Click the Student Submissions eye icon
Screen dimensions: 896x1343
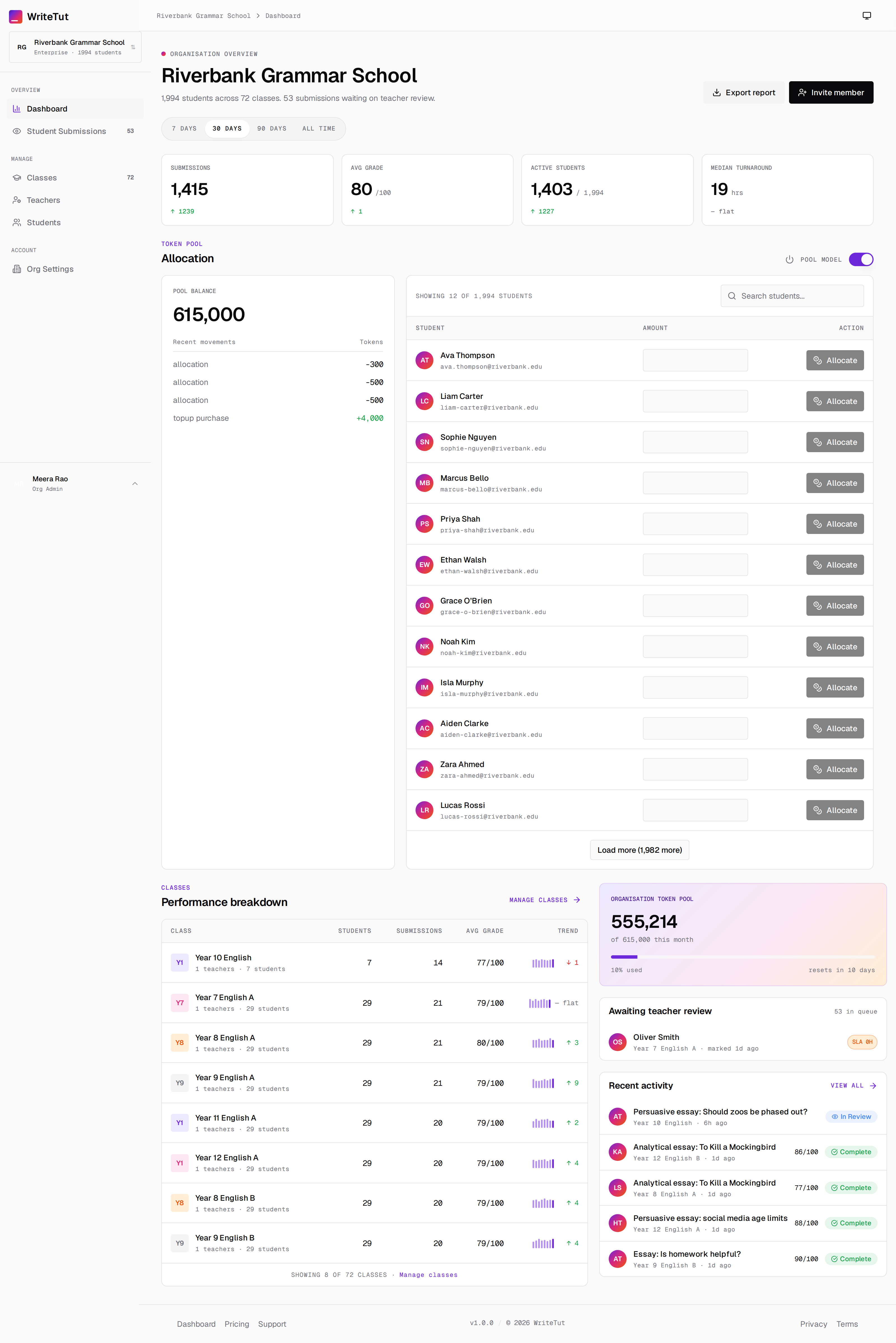17,131
